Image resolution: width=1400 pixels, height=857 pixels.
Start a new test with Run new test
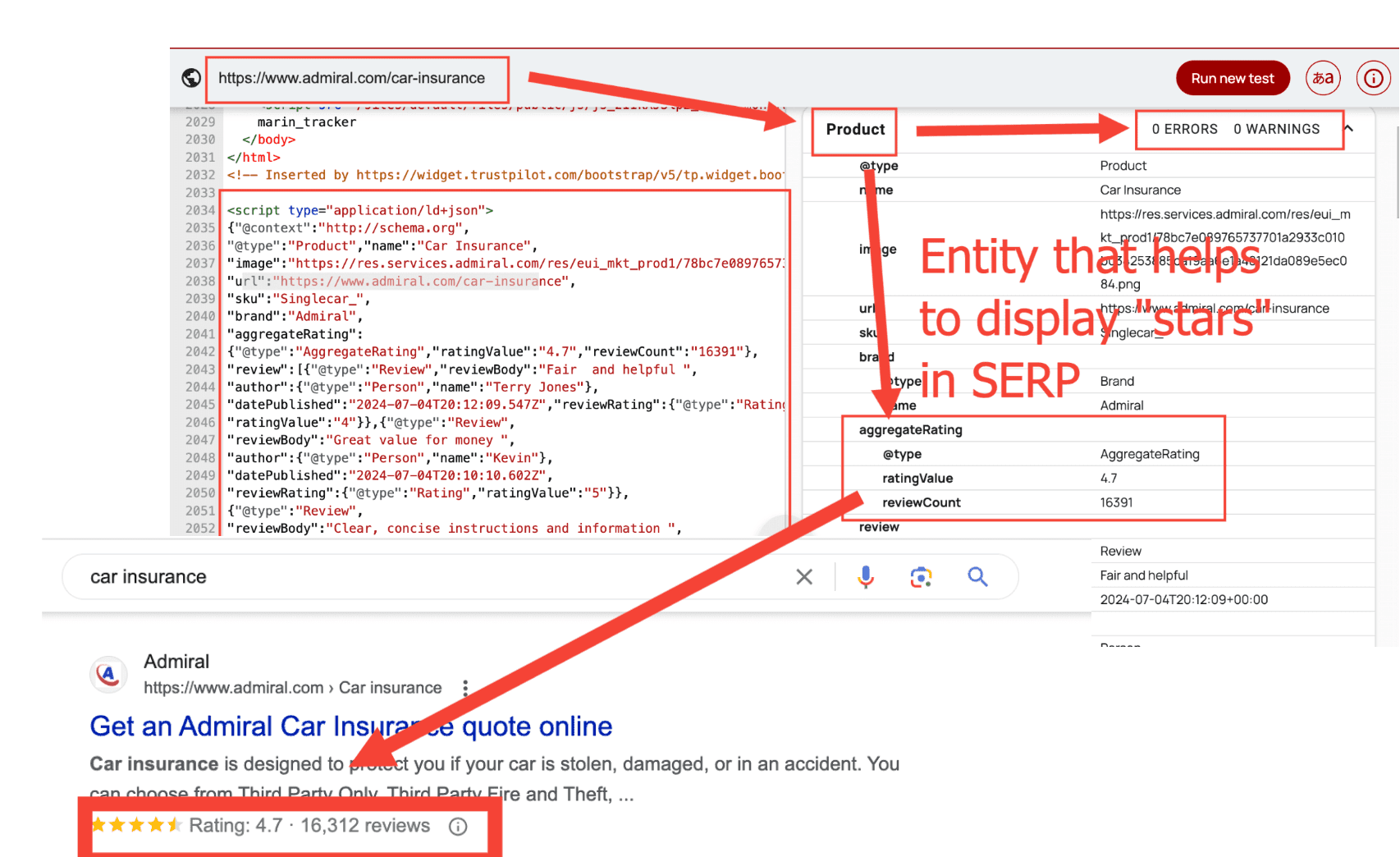tap(1232, 79)
